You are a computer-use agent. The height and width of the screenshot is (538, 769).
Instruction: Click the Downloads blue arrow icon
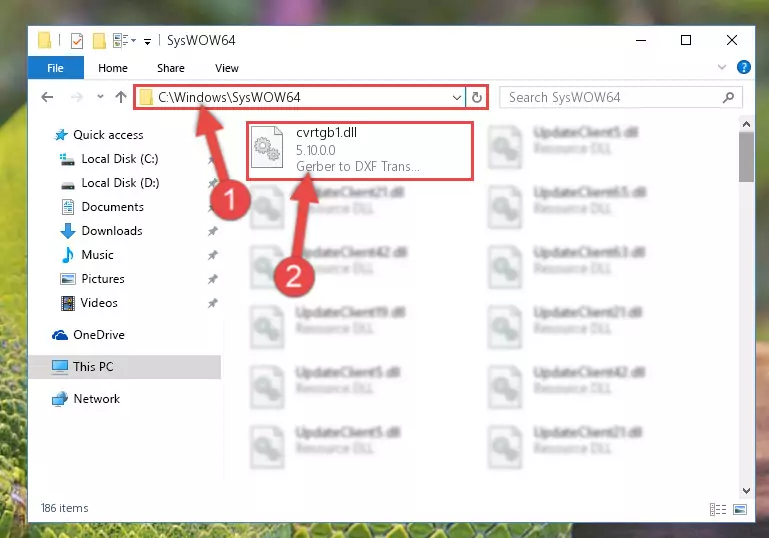click(68, 231)
